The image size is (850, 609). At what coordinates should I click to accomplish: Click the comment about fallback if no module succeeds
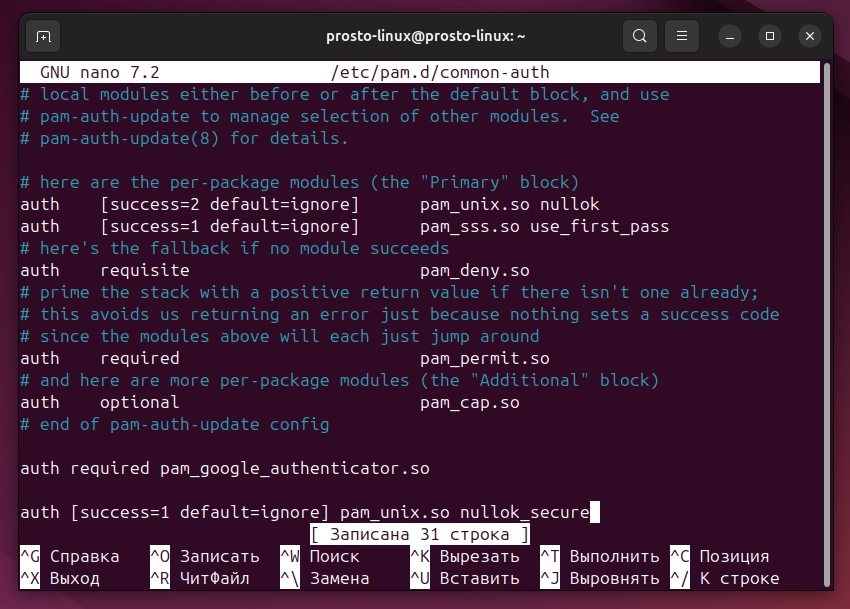pos(235,248)
